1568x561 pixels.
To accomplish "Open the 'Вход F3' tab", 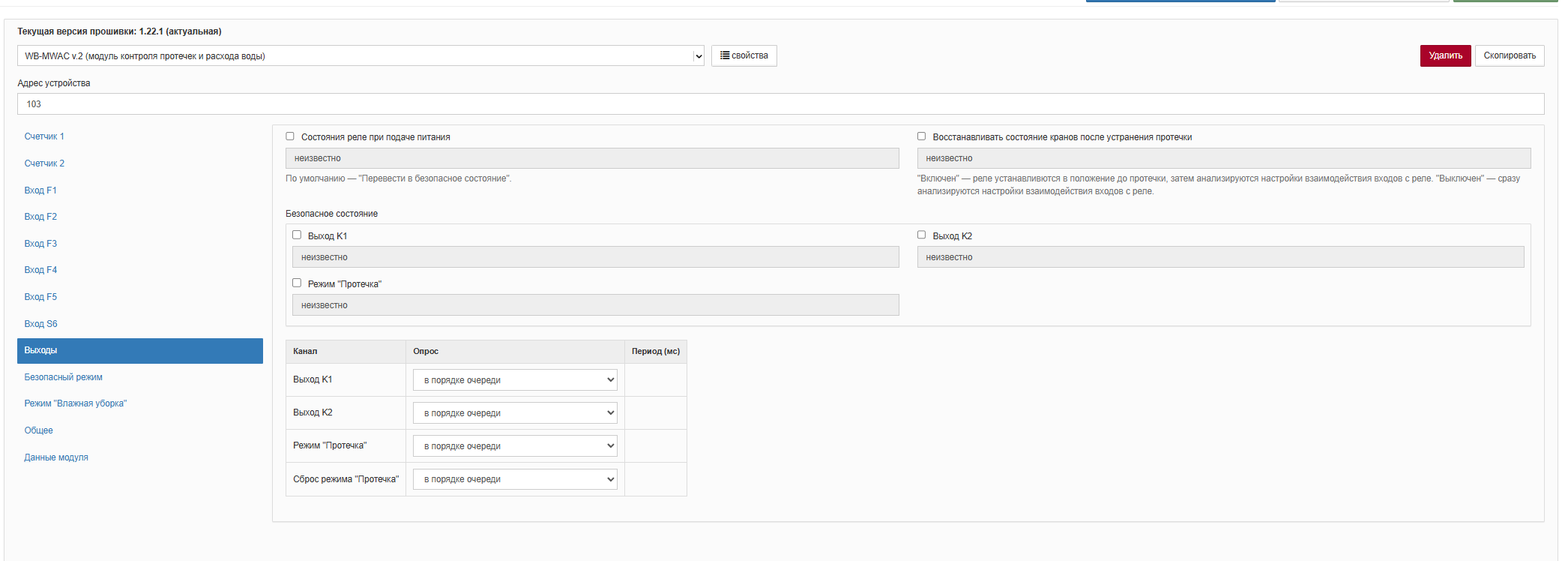I will (40, 244).
